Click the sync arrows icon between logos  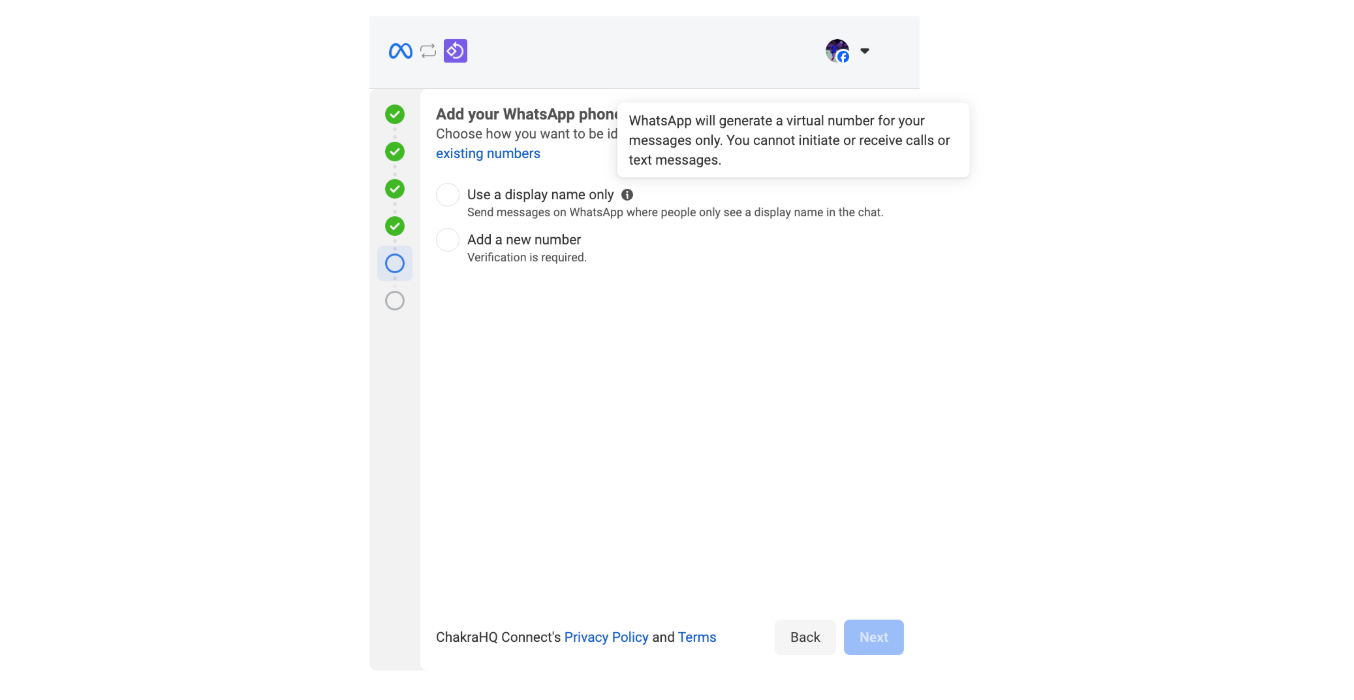click(x=428, y=51)
